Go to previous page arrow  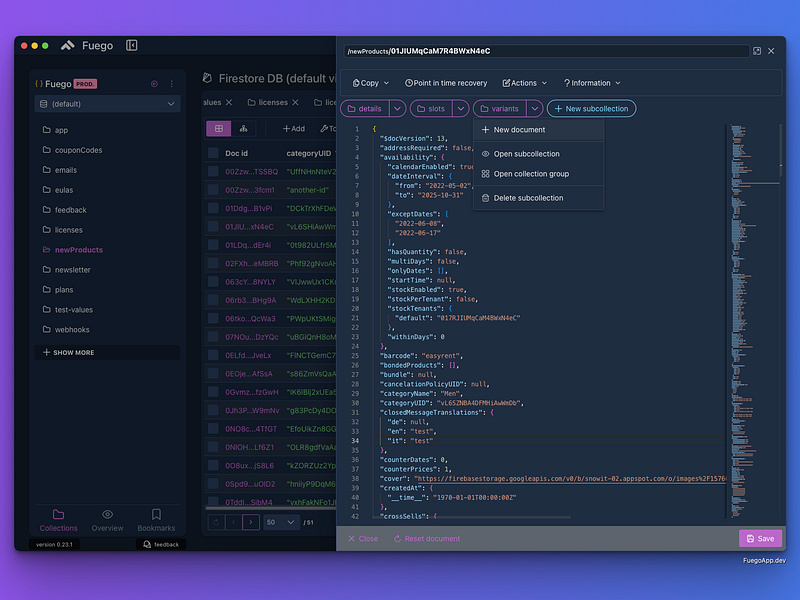[234, 522]
